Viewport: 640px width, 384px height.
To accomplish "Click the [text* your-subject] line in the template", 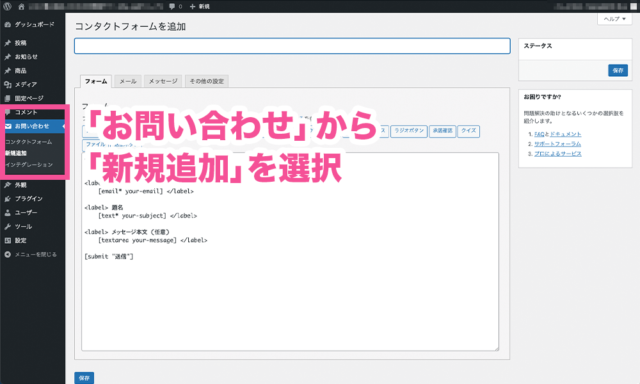I will coord(147,216).
